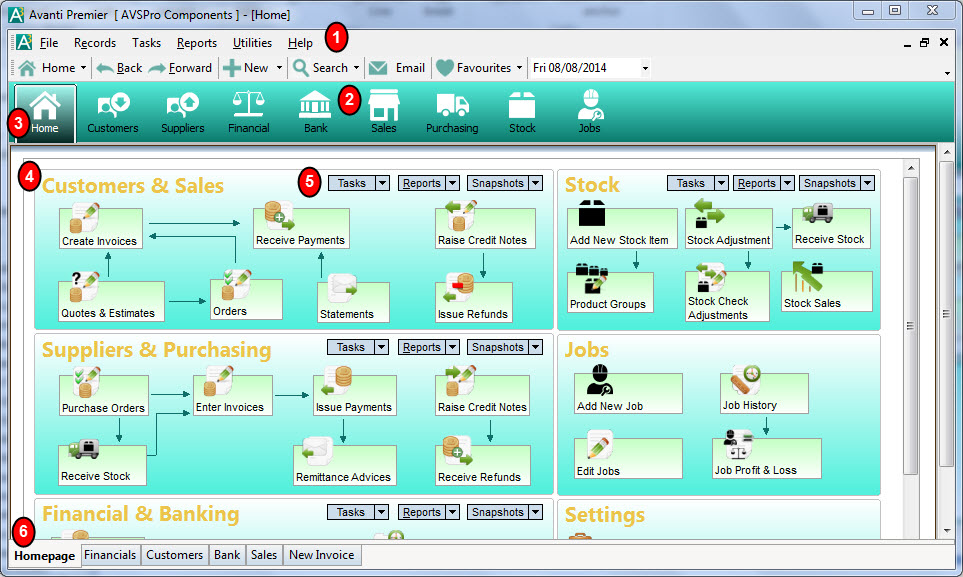Screen dimensions: 963x577
Task: Open the Stock box icon in ribbon
Action: point(522,112)
